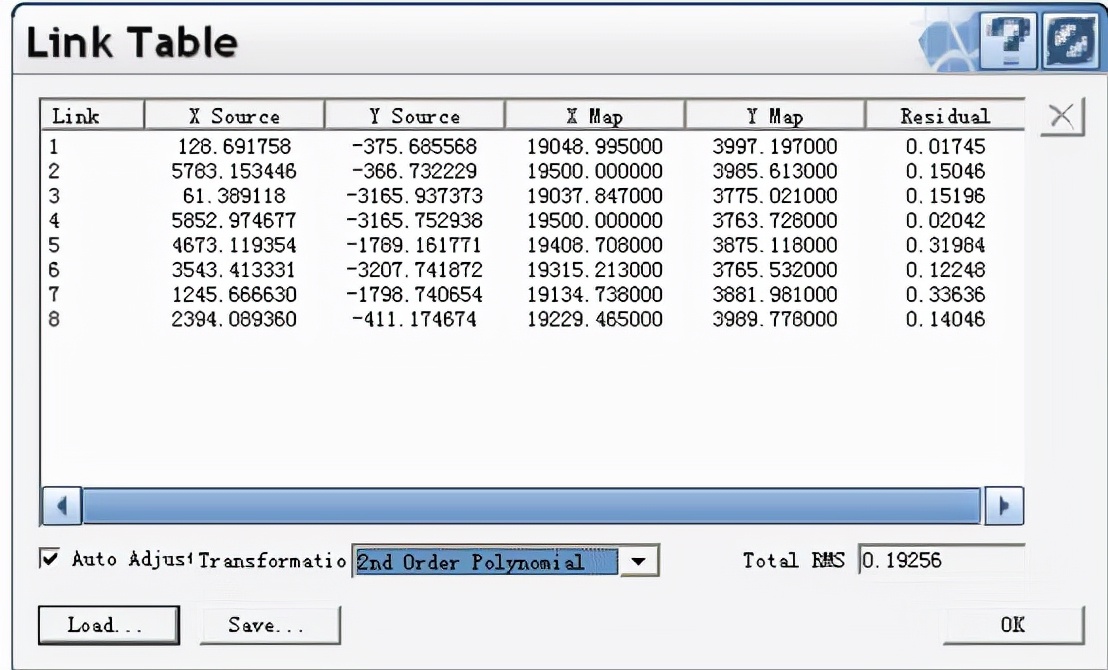Select link row 1 in table
Image resolution: width=1108 pixels, height=670 pixels.
pyautogui.click(x=400, y=147)
